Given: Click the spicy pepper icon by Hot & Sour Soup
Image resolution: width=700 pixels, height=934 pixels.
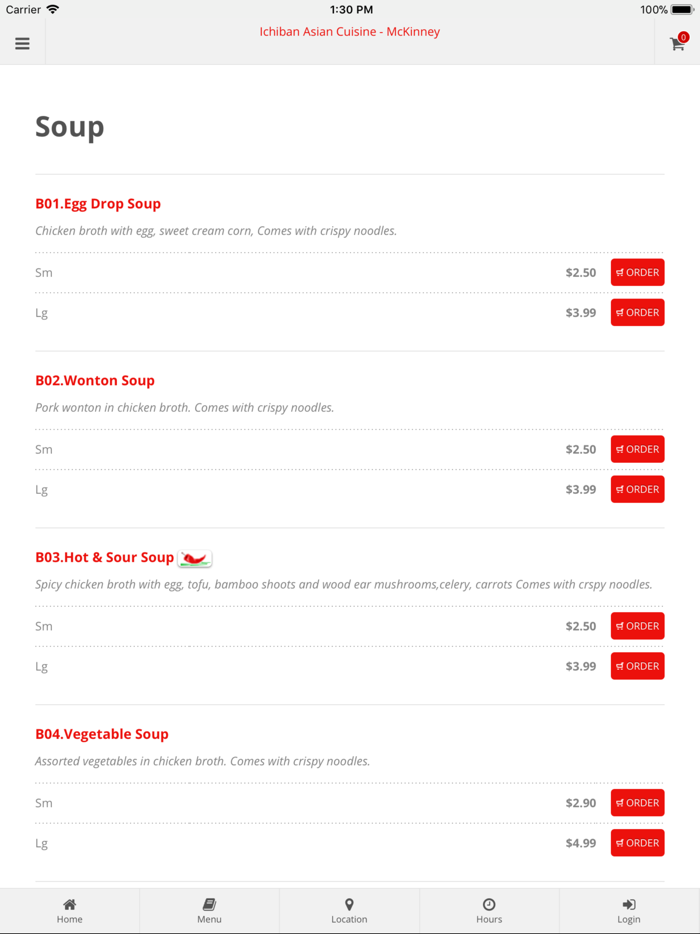Looking at the screenshot, I should [x=195, y=558].
